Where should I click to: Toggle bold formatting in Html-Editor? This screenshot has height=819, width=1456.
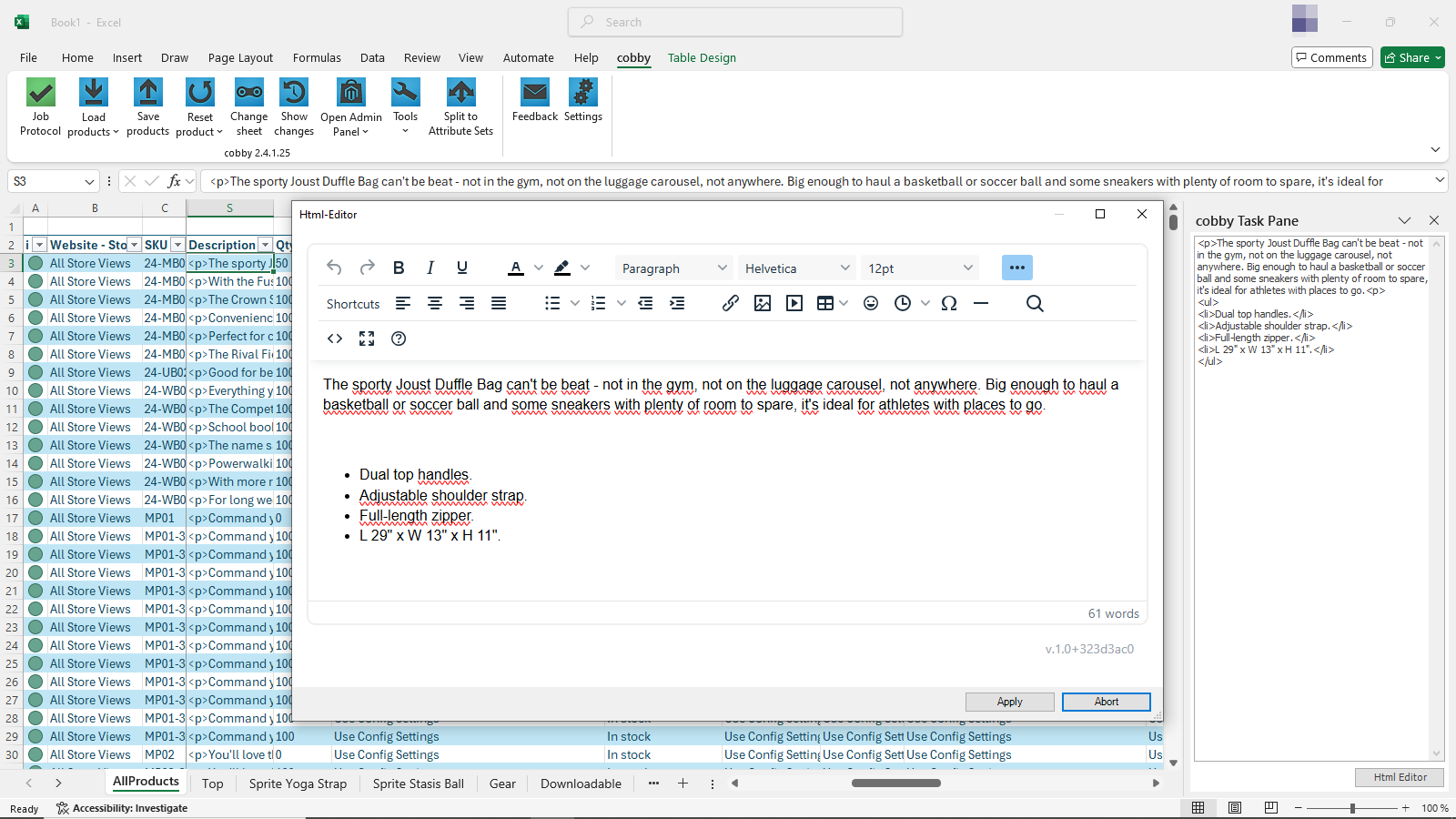[399, 268]
